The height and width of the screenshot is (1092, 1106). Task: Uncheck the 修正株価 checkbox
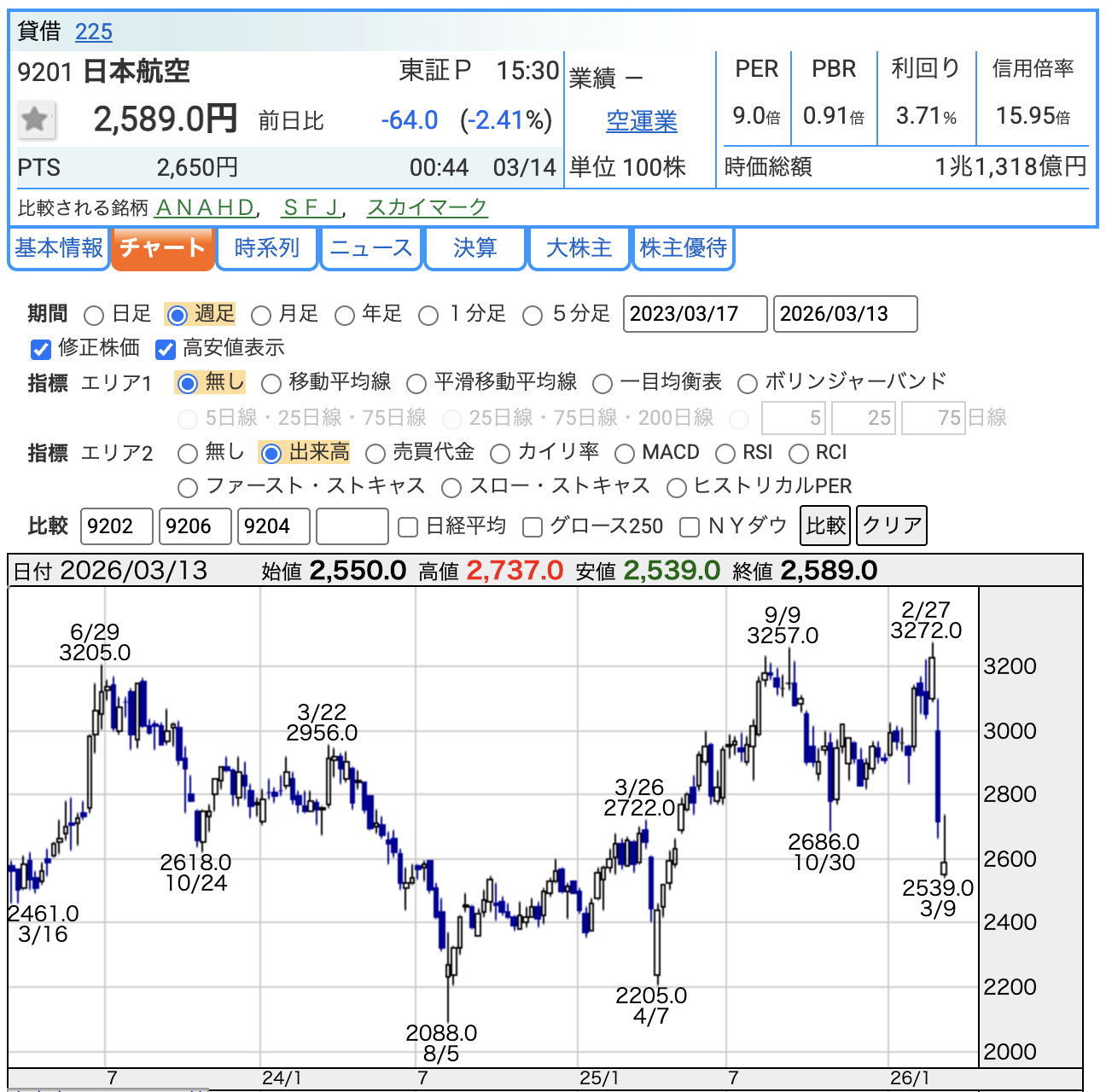click(x=41, y=349)
